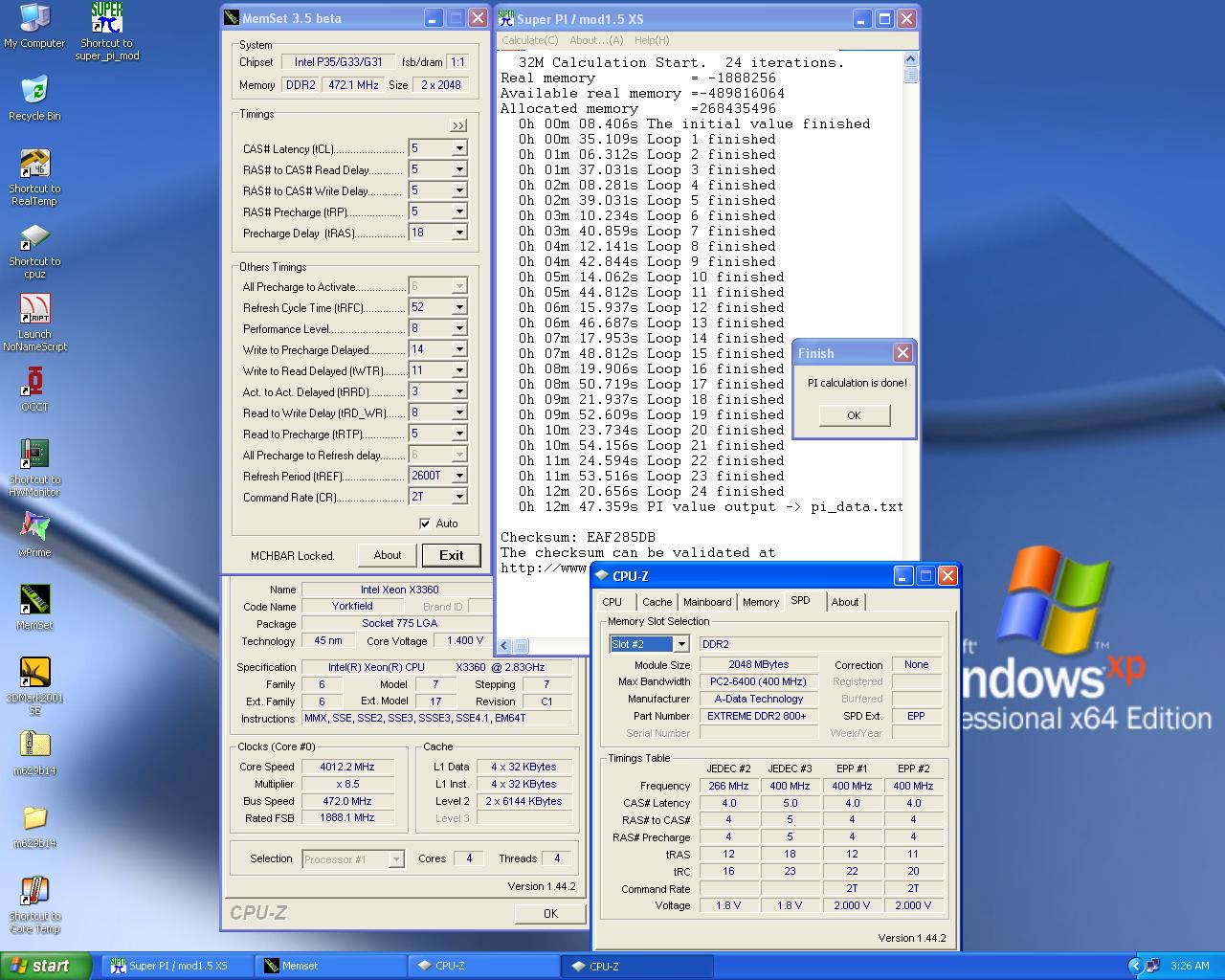Open the About...(A) menu in Super PI

pyautogui.click(x=596, y=40)
